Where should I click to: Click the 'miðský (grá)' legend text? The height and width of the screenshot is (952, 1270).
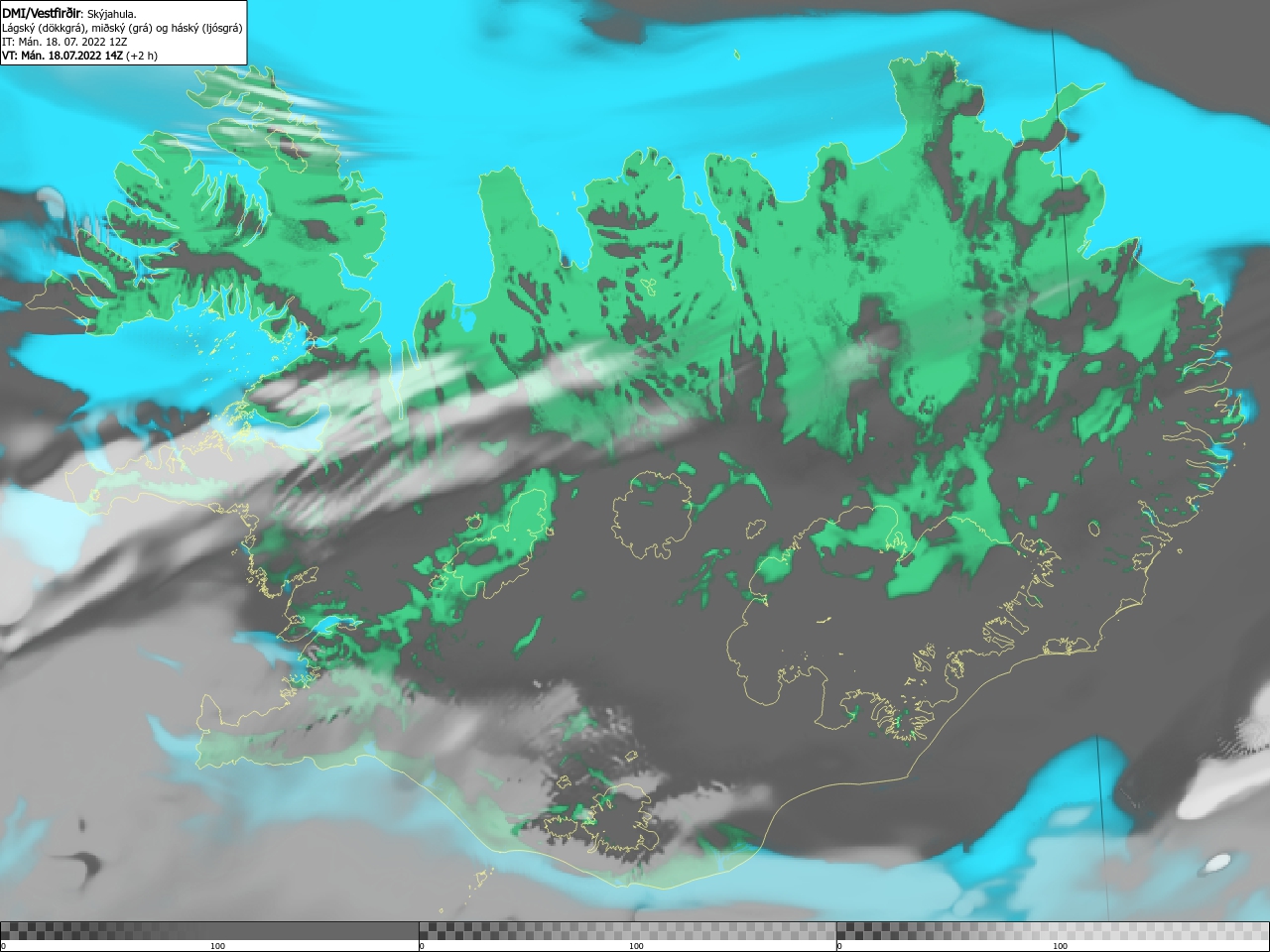(122, 28)
